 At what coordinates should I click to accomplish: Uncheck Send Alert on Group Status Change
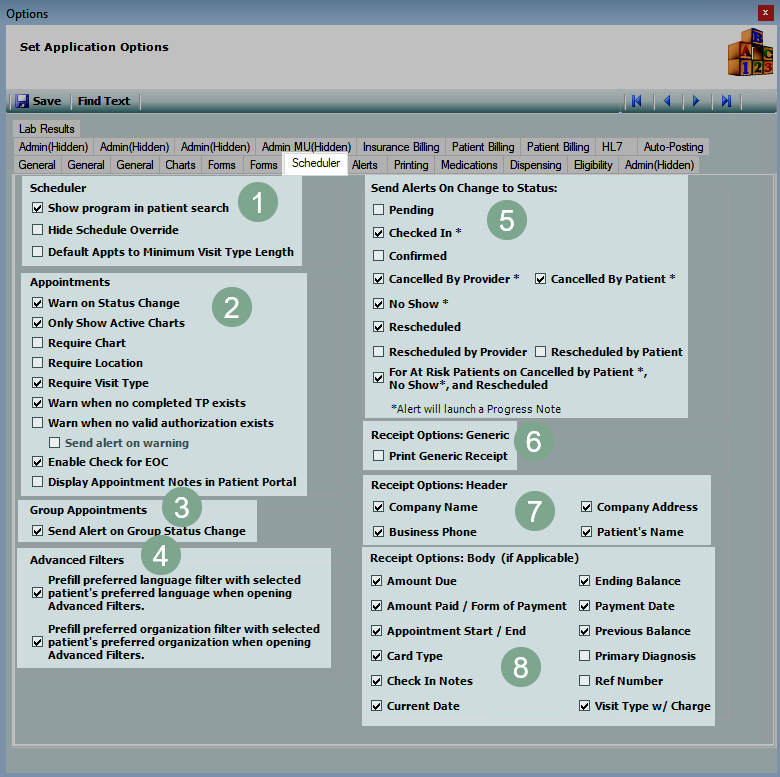pos(38,531)
